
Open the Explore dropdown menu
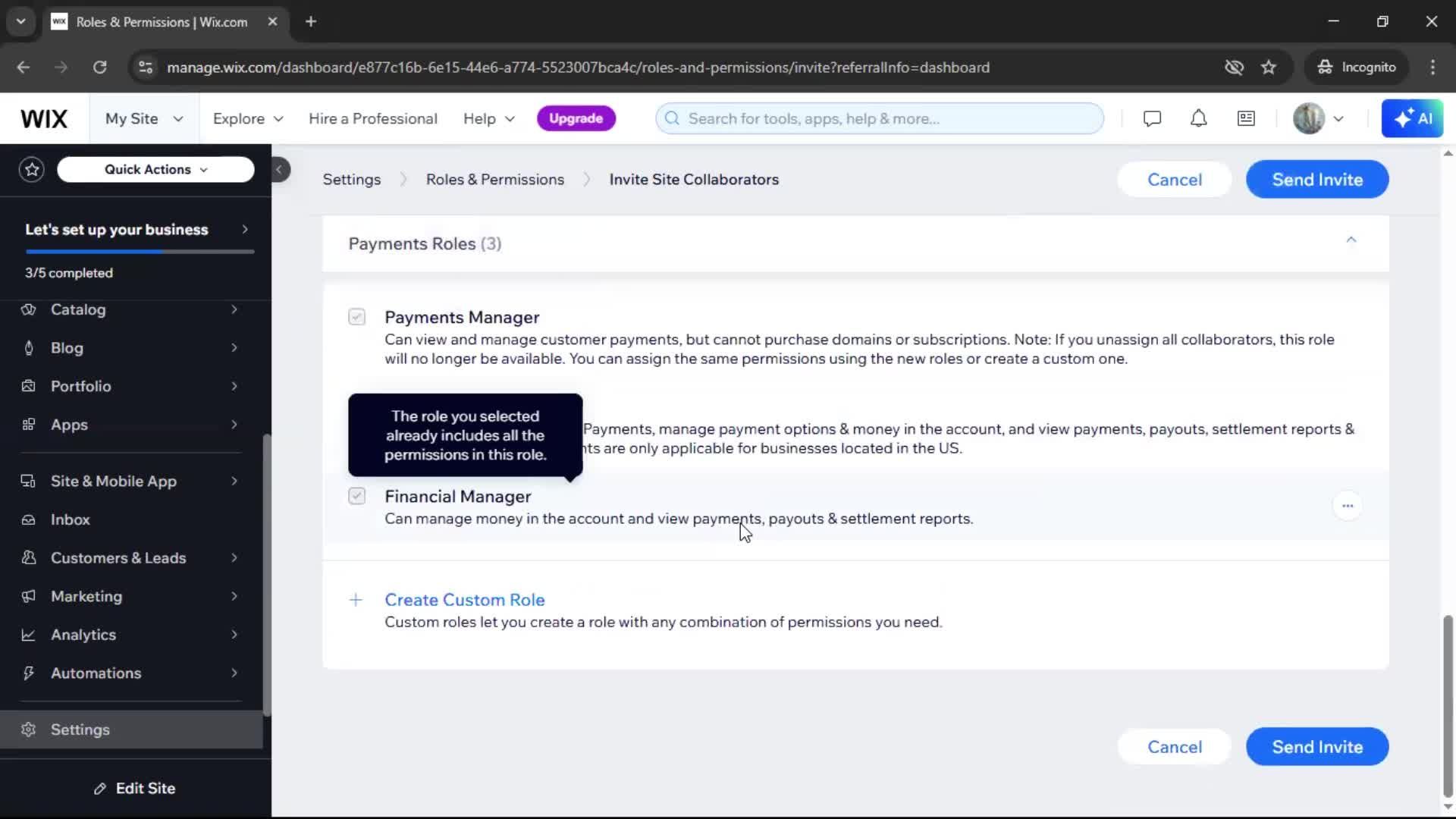point(248,118)
